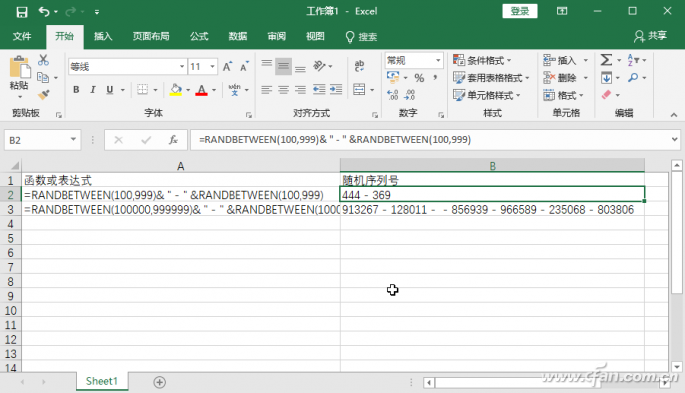Open Sort and Filter tool
This screenshot has width=685, height=393.
click(632, 60)
